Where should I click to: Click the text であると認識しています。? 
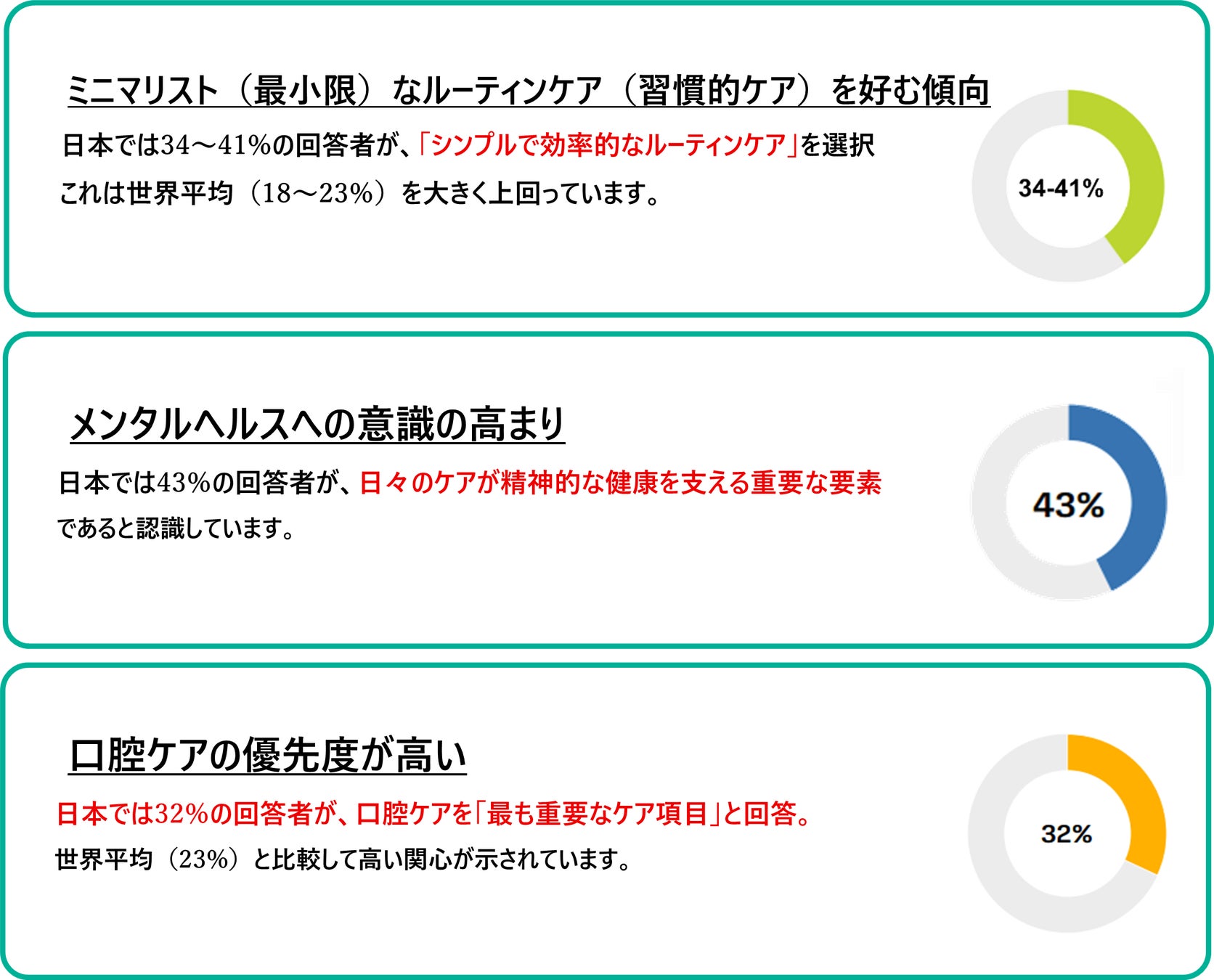click(176, 528)
